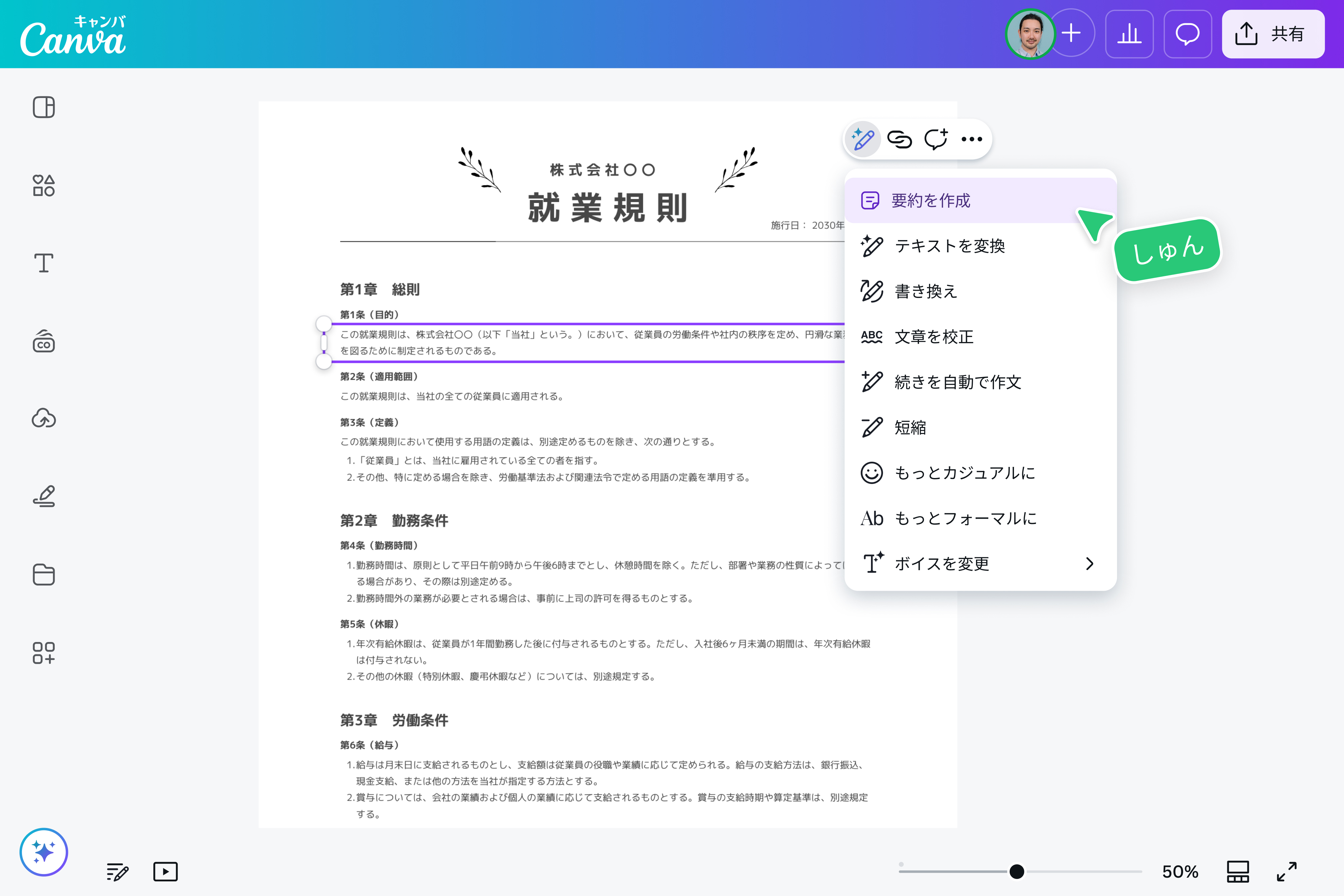
Task: Open the grid view pages icon
Action: 1238,872
